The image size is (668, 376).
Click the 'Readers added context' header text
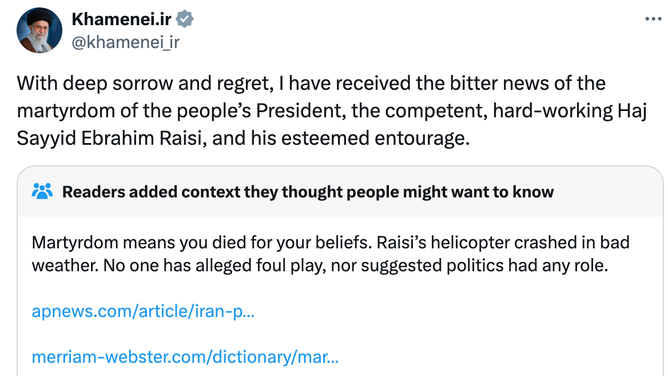click(308, 192)
